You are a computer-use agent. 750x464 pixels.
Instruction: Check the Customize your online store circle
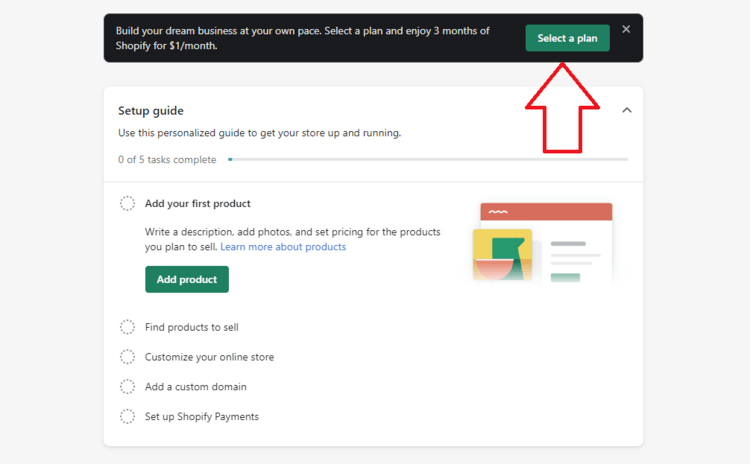point(128,357)
